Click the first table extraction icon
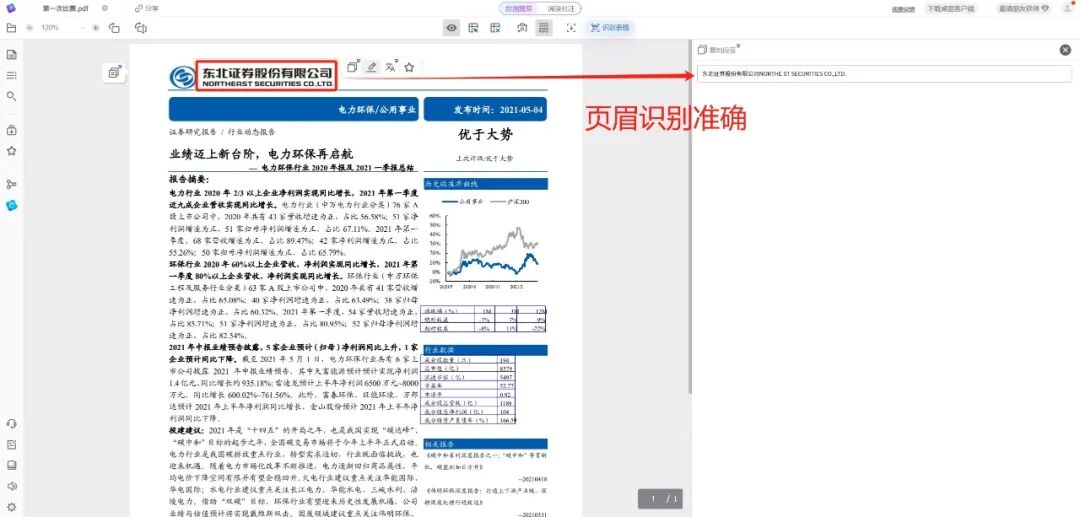1080x517 pixels. tap(473, 28)
